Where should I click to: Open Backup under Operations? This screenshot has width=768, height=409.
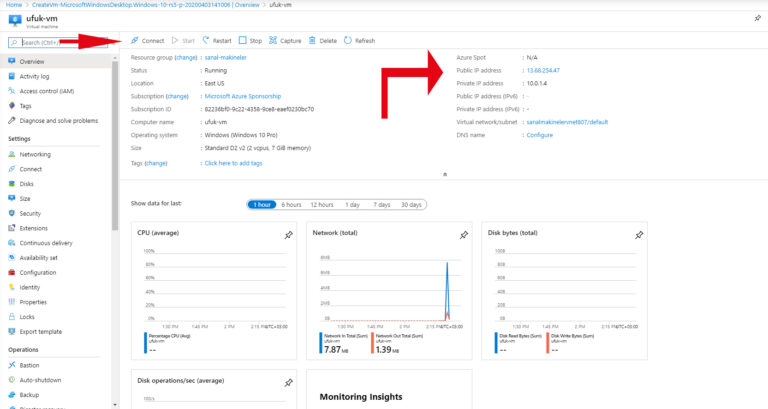tap(29, 395)
